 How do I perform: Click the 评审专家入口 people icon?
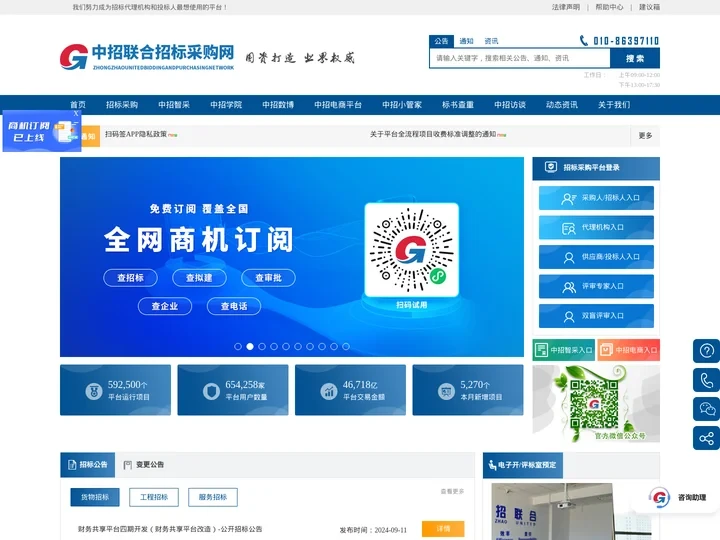click(x=568, y=287)
